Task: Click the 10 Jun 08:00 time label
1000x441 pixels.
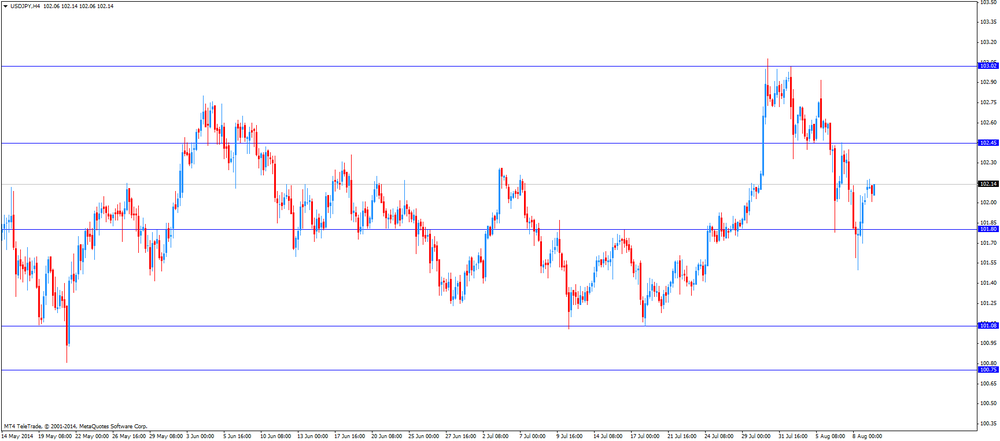Action: click(276, 437)
